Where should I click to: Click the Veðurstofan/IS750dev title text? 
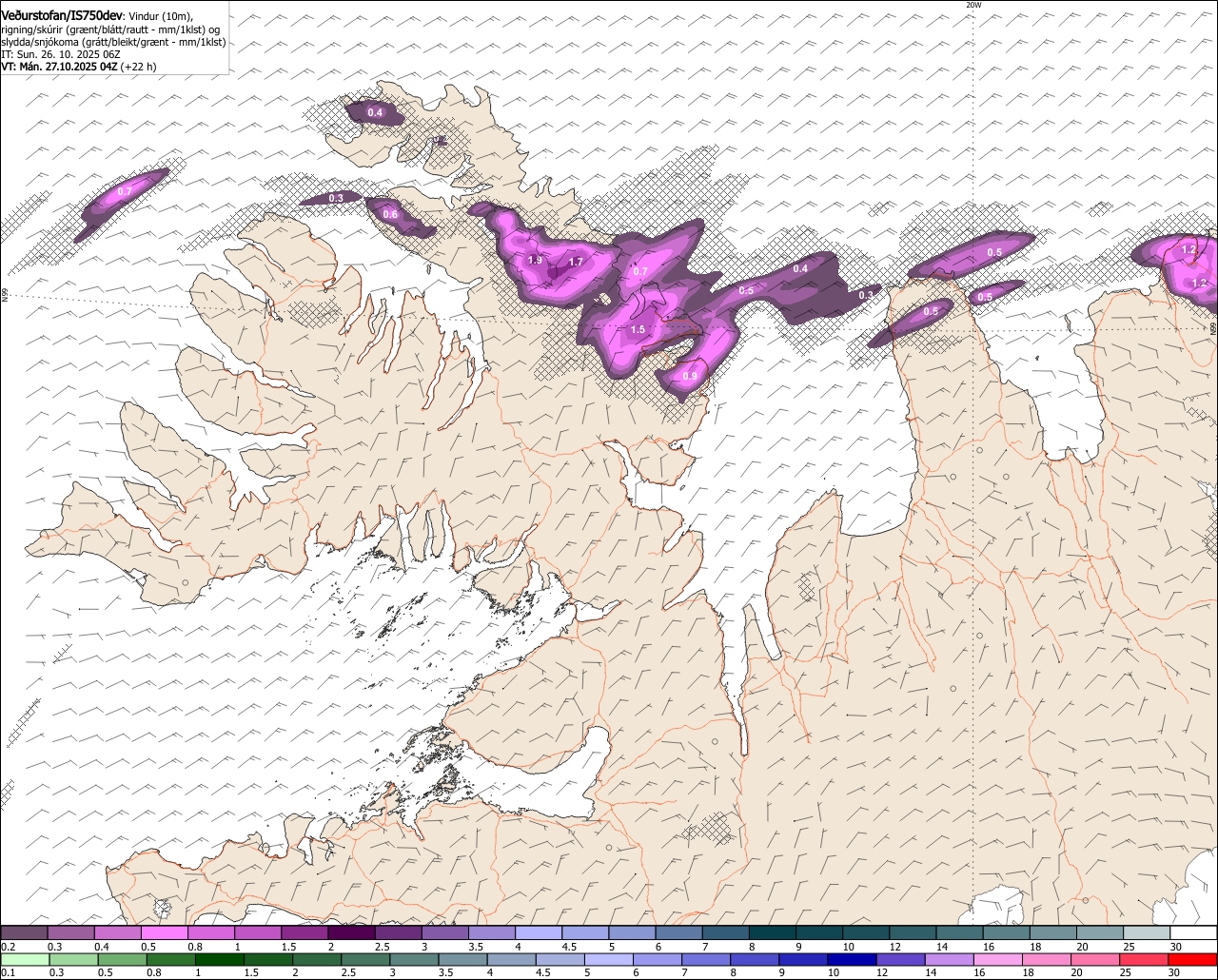point(62,15)
